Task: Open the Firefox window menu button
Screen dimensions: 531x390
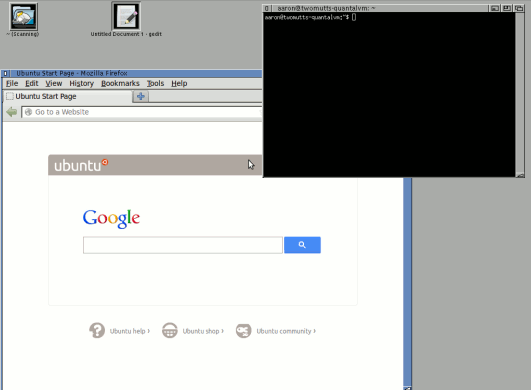Action: [5, 73]
